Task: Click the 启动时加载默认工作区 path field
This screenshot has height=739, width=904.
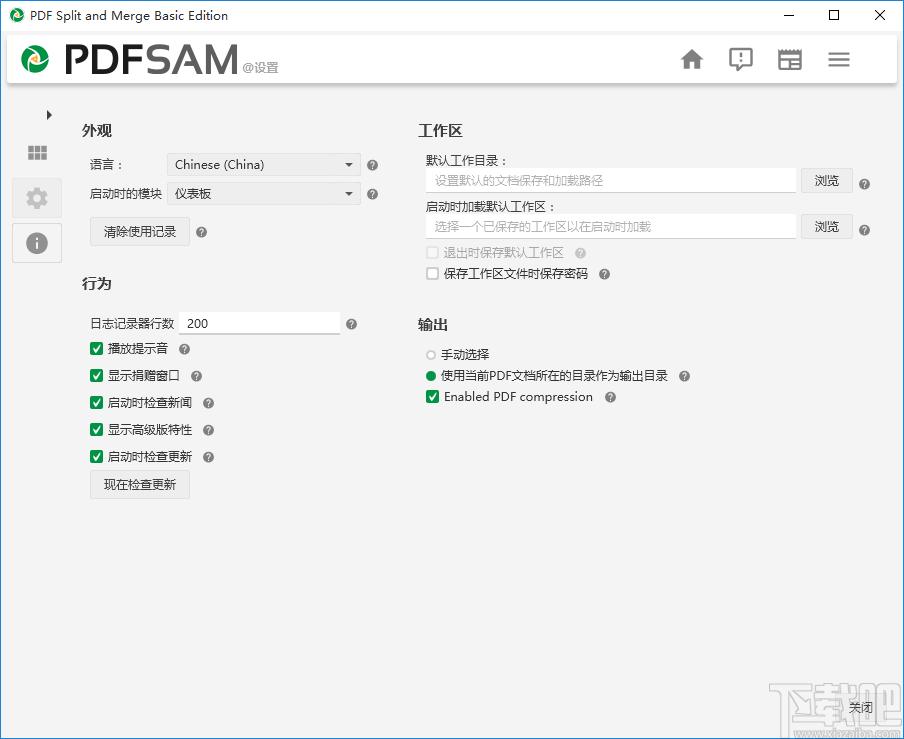Action: pos(611,227)
